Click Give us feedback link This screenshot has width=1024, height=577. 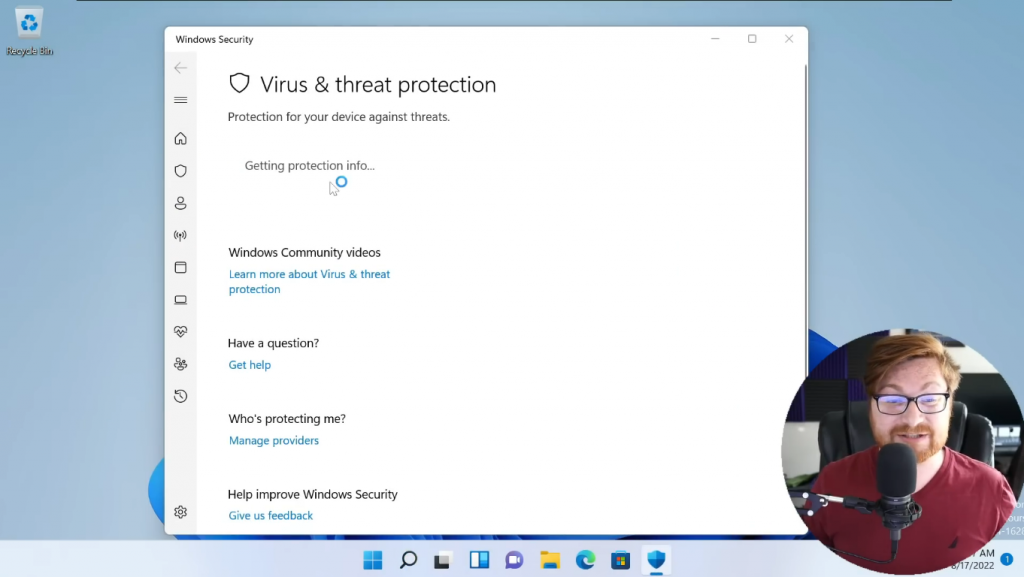coord(270,516)
